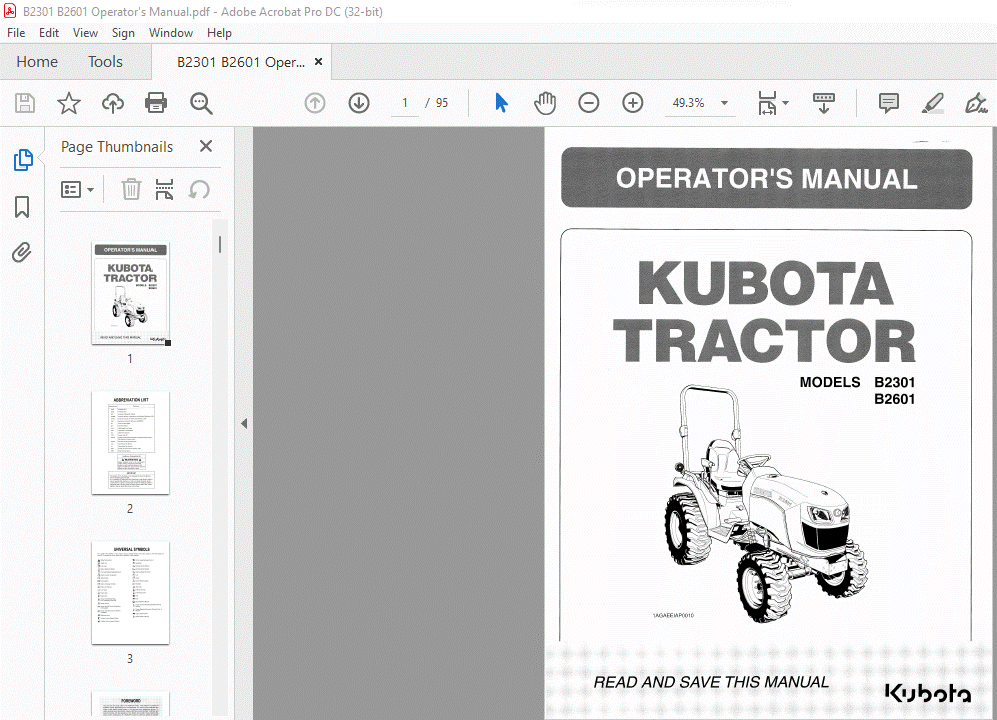This screenshot has width=997, height=720.
Task: Select the highlighter pen tool
Action: (x=932, y=103)
